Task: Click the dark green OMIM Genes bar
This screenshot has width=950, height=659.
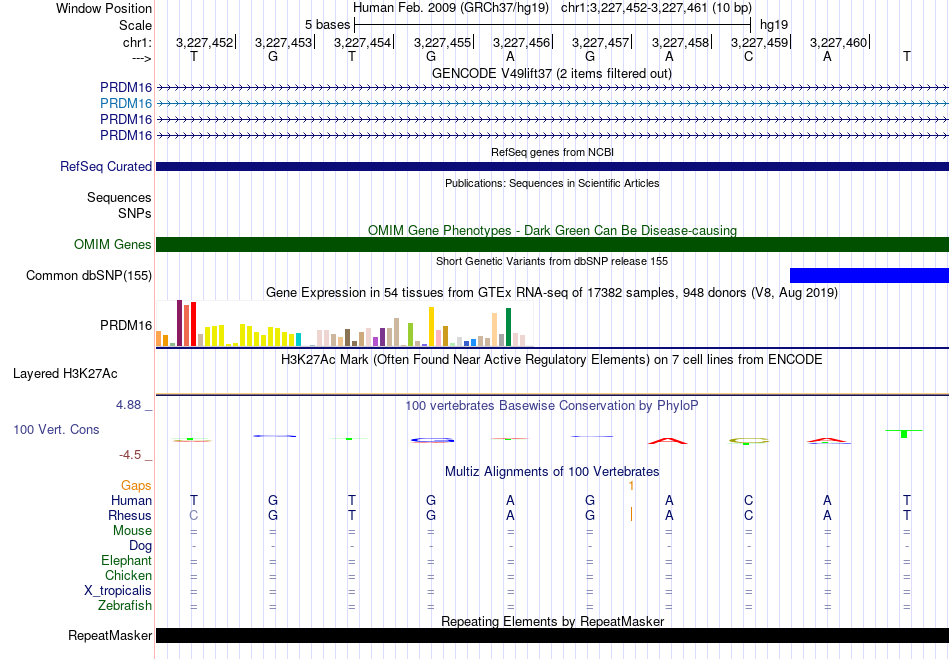Action: [x=553, y=245]
